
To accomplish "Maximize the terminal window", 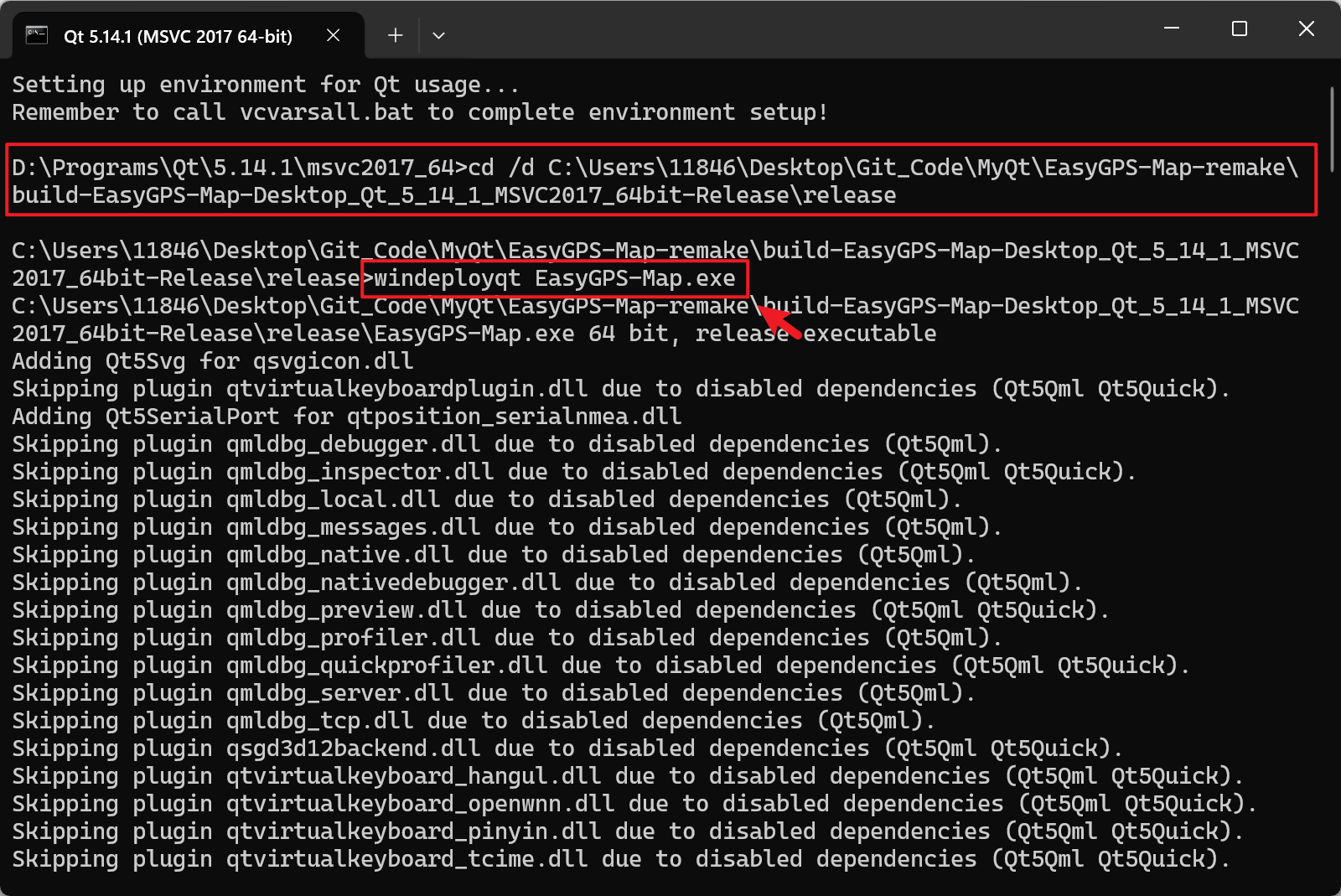I will tap(1240, 28).
